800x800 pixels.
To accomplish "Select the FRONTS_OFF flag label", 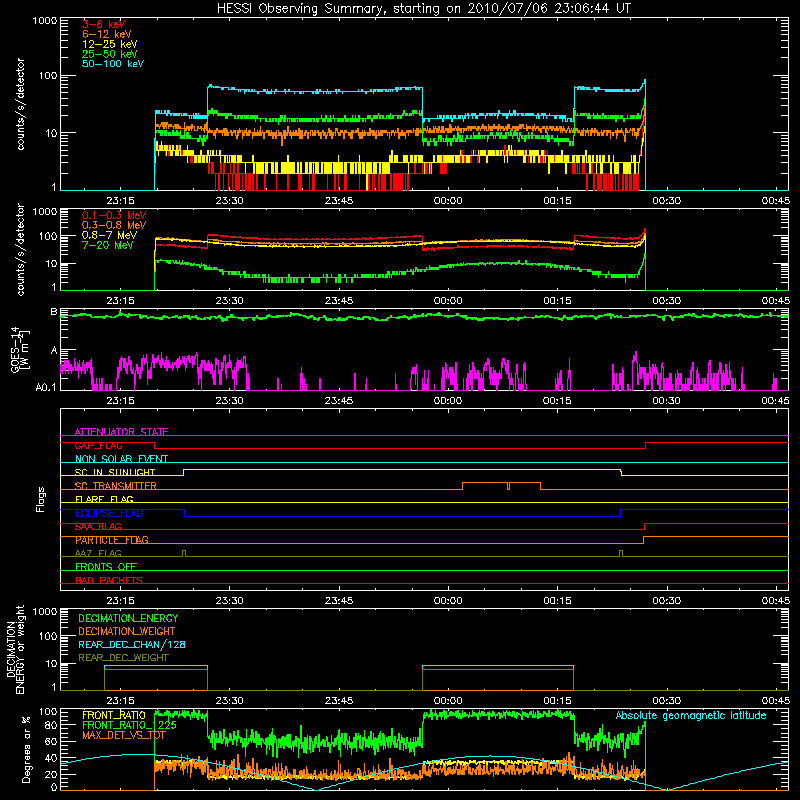I will (x=106, y=567).
